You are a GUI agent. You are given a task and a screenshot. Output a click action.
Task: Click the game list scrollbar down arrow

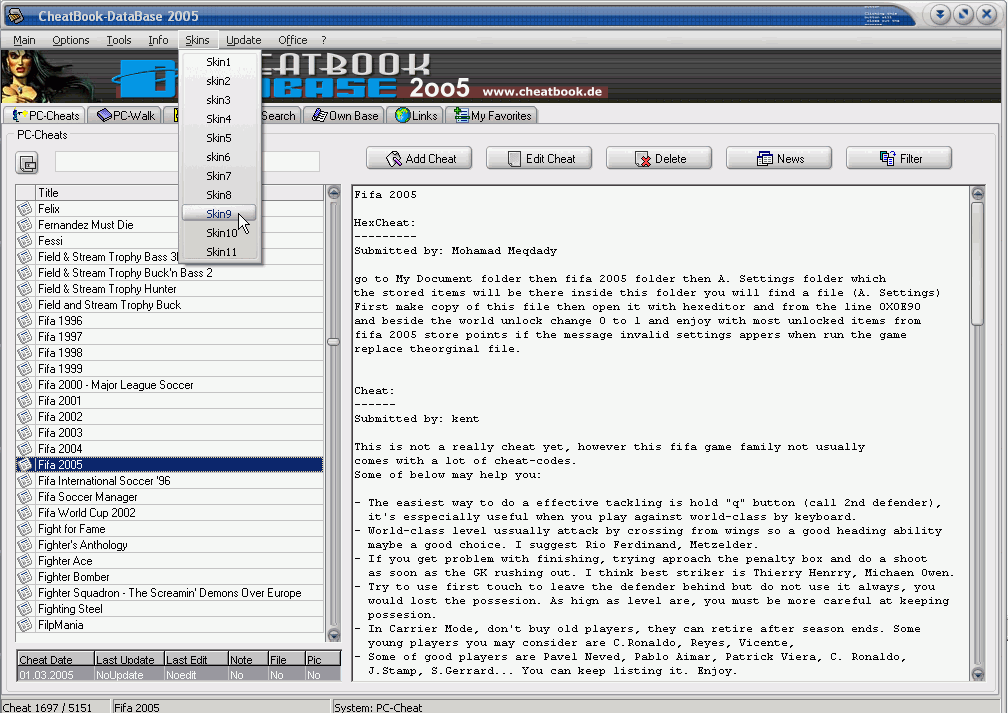[333, 634]
